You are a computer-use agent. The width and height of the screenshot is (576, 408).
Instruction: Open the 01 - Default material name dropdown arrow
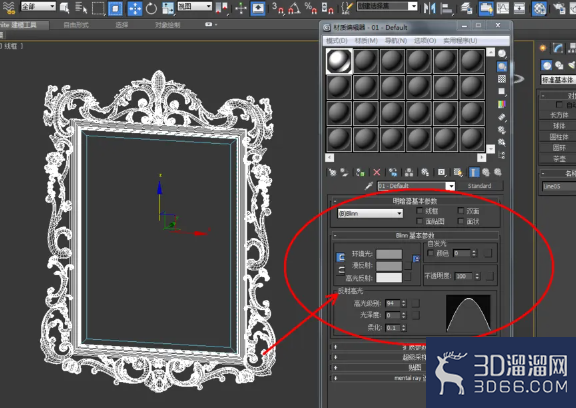pyautogui.click(x=450, y=186)
